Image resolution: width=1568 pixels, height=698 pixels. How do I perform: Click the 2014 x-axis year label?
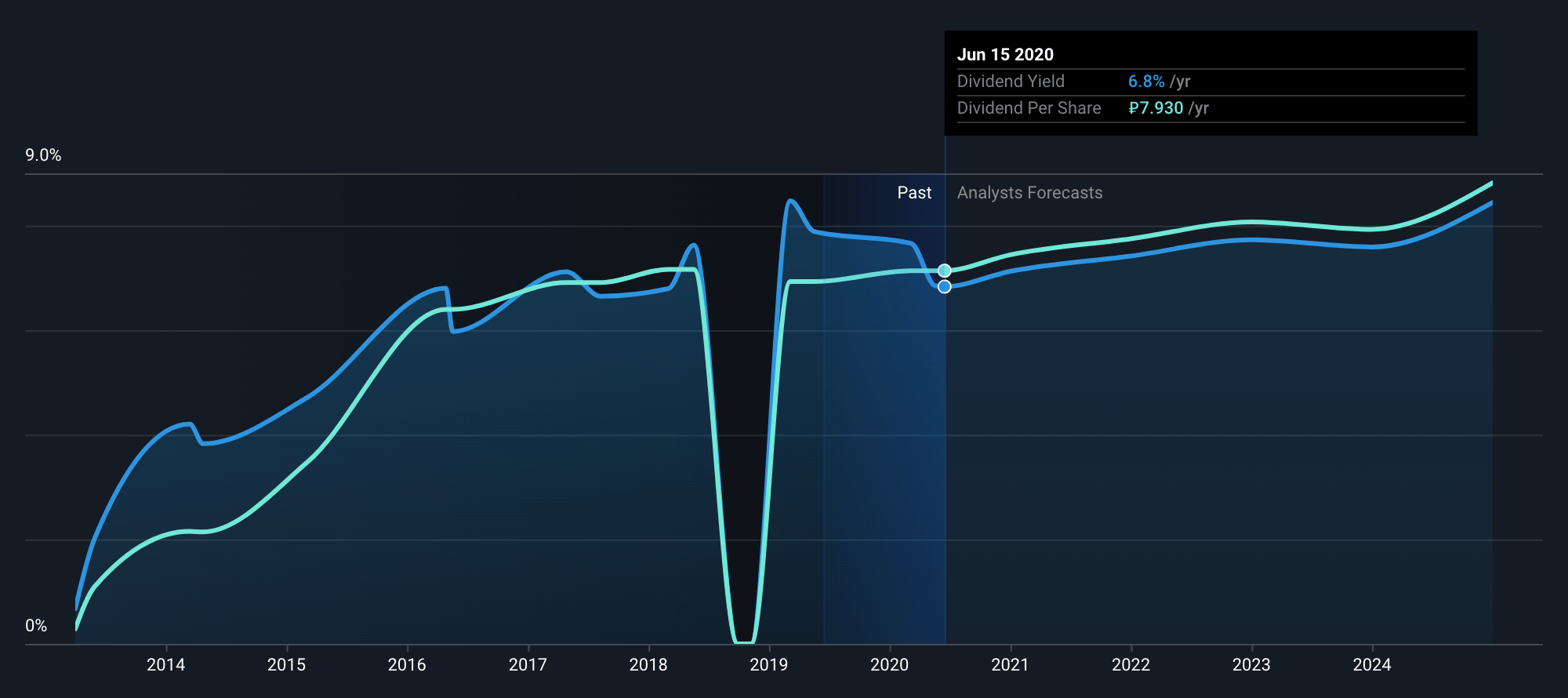pyautogui.click(x=166, y=665)
